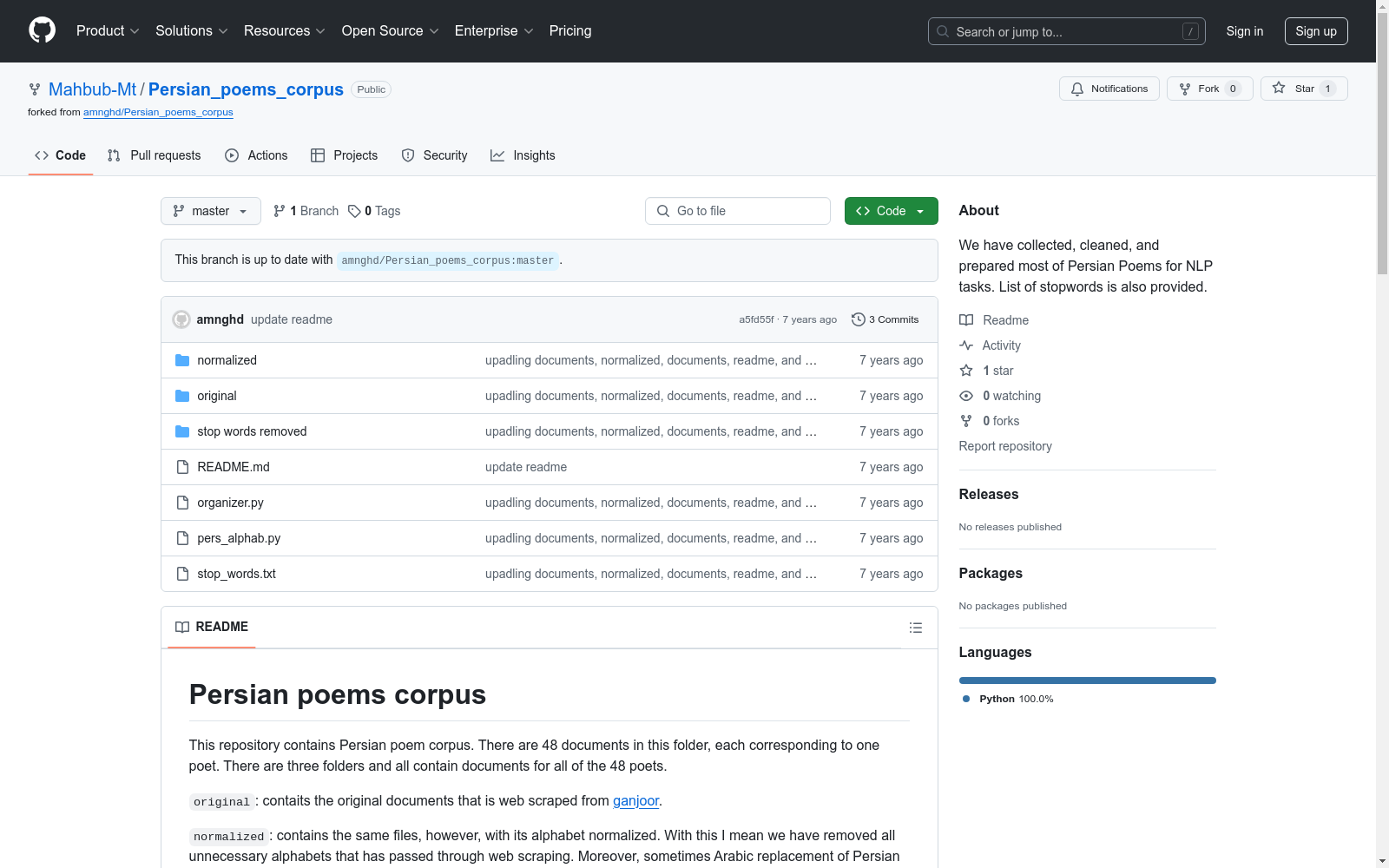Open the ganjoor link in README
The width and height of the screenshot is (1389, 868).
click(636, 800)
